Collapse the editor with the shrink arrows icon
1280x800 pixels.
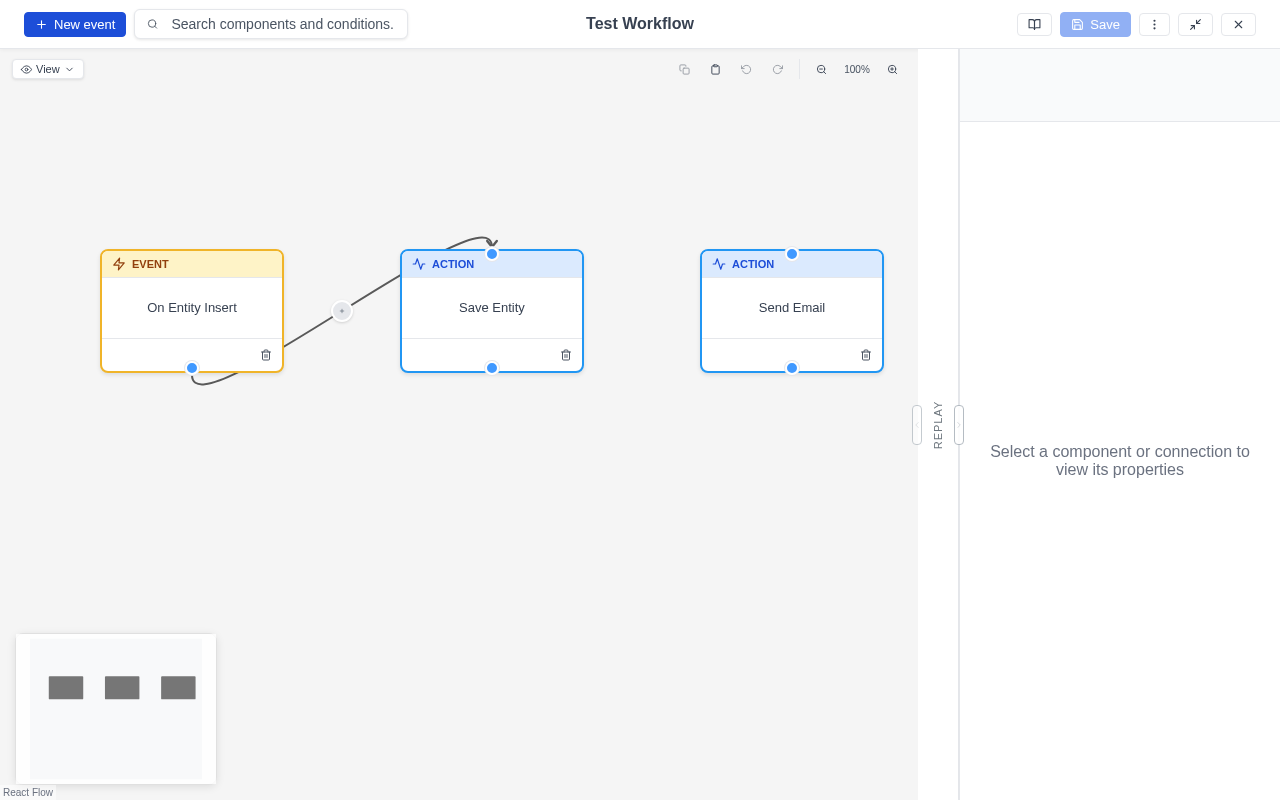pyautogui.click(x=1196, y=24)
